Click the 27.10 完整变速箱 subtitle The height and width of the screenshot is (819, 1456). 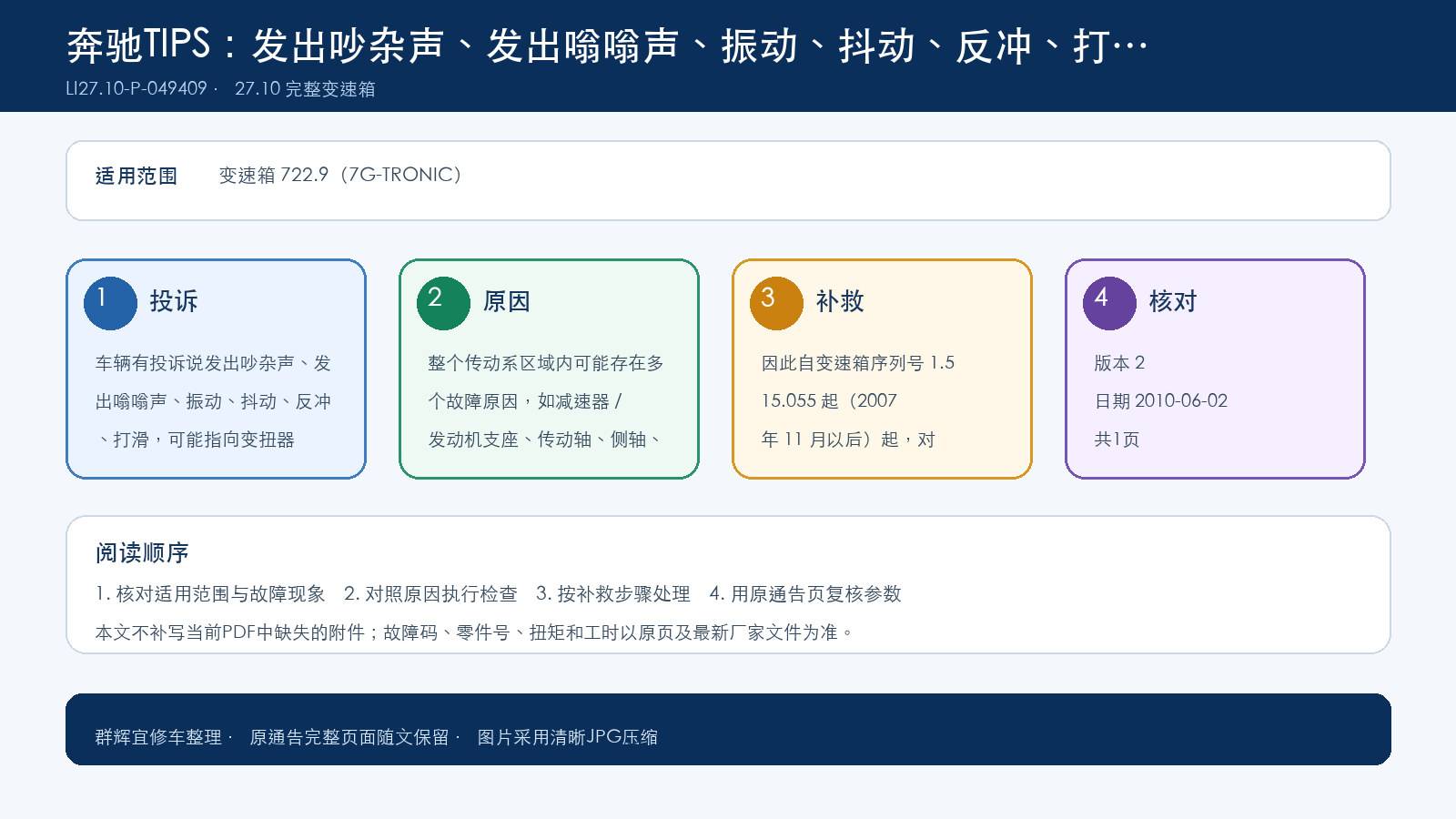coord(305,89)
